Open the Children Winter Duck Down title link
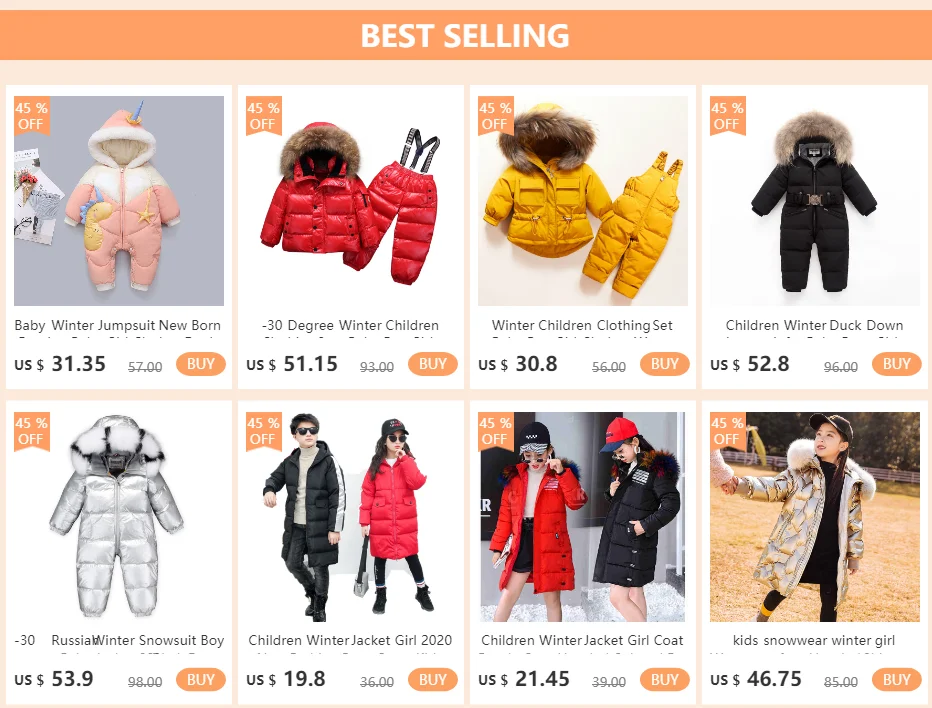Viewport: 932px width, 708px height. (x=814, y=326)
